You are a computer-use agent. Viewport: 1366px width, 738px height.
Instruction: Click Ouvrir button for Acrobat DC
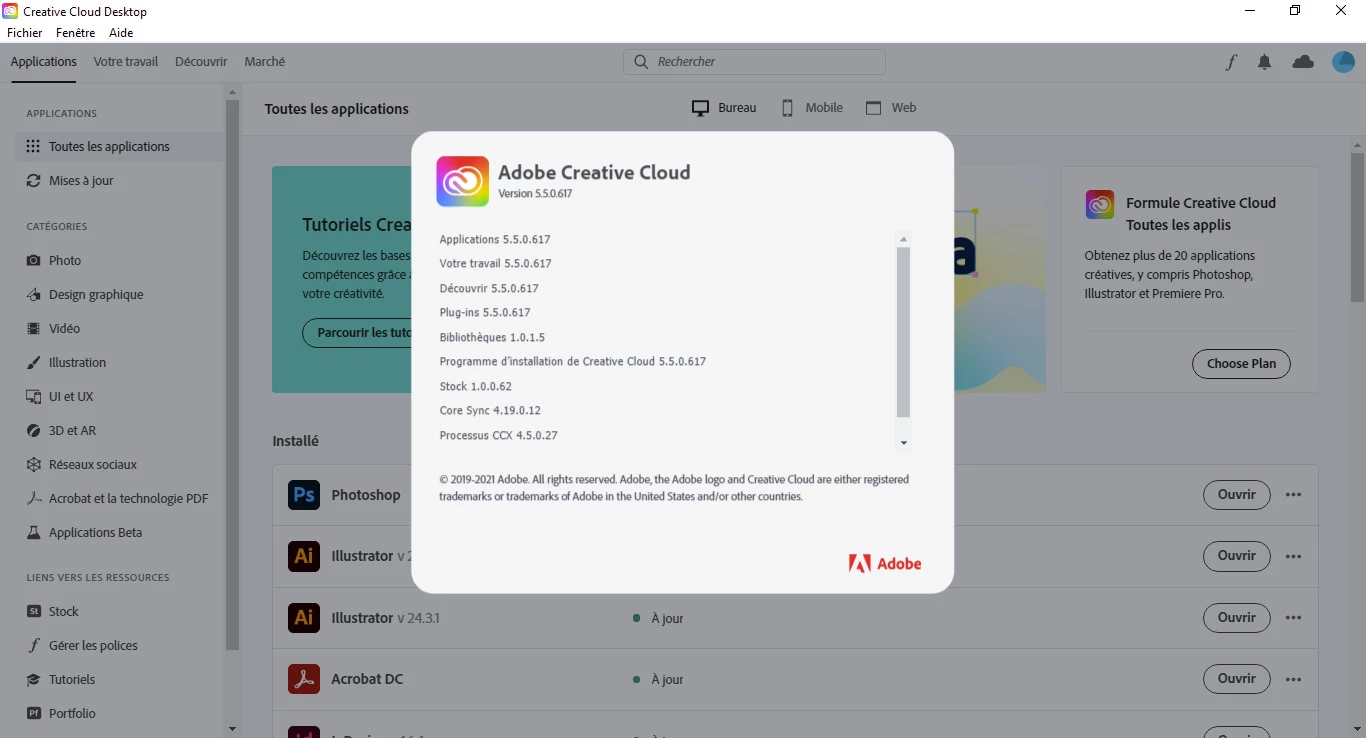[x=1237, y=679]
